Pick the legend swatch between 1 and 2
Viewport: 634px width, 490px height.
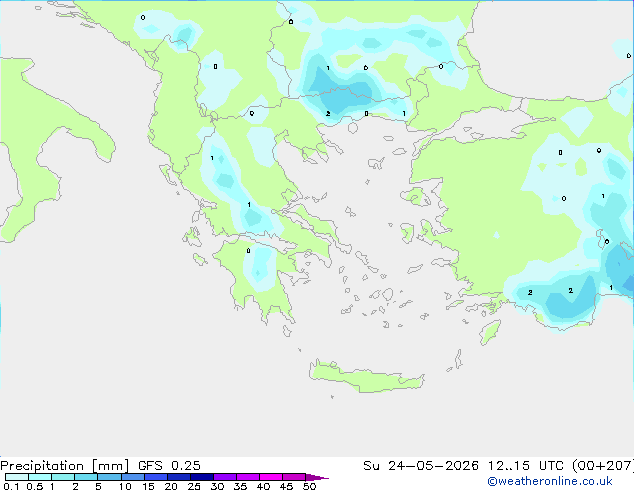63,477
